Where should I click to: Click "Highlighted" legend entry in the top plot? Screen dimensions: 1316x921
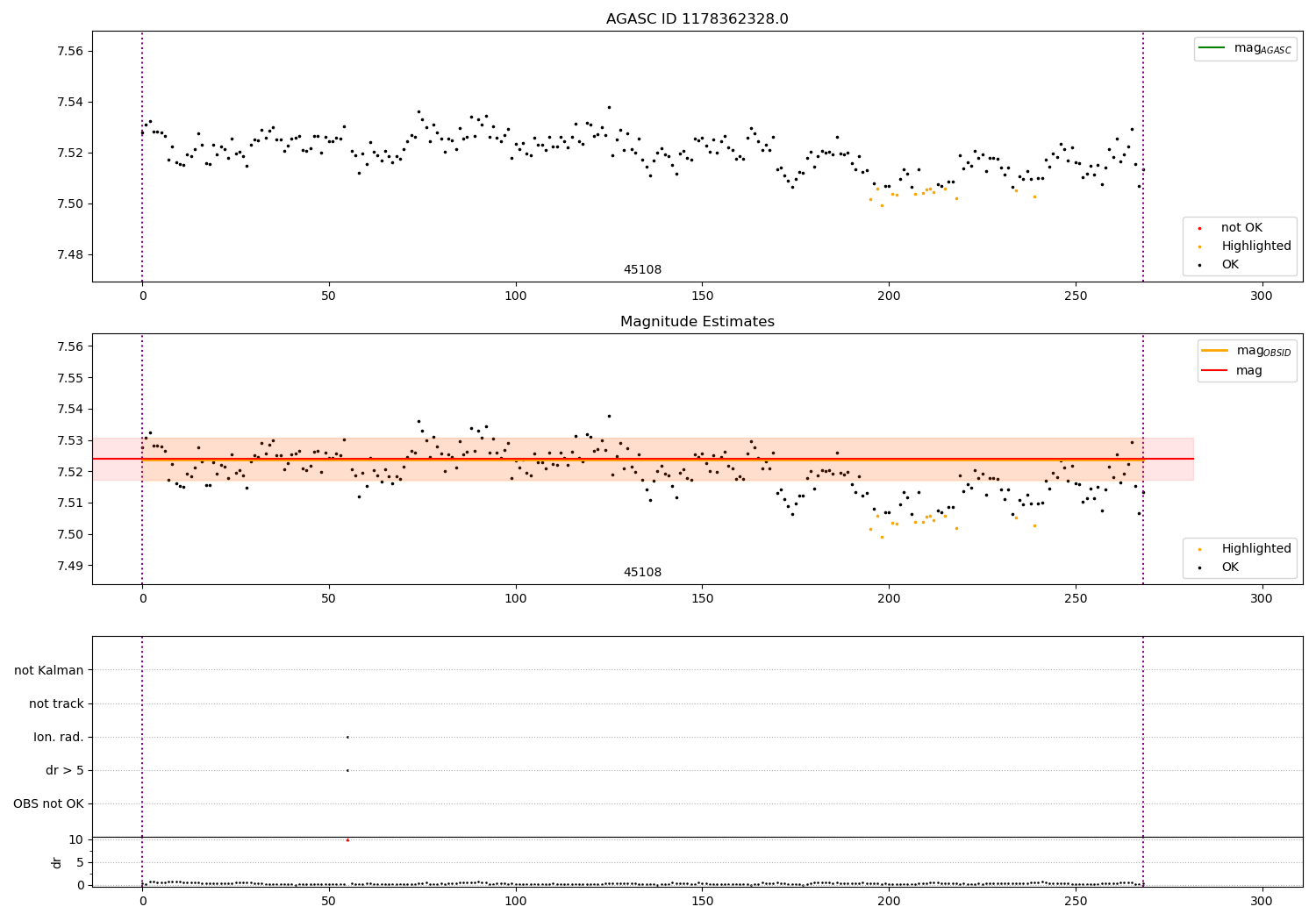coord(1243,246)
